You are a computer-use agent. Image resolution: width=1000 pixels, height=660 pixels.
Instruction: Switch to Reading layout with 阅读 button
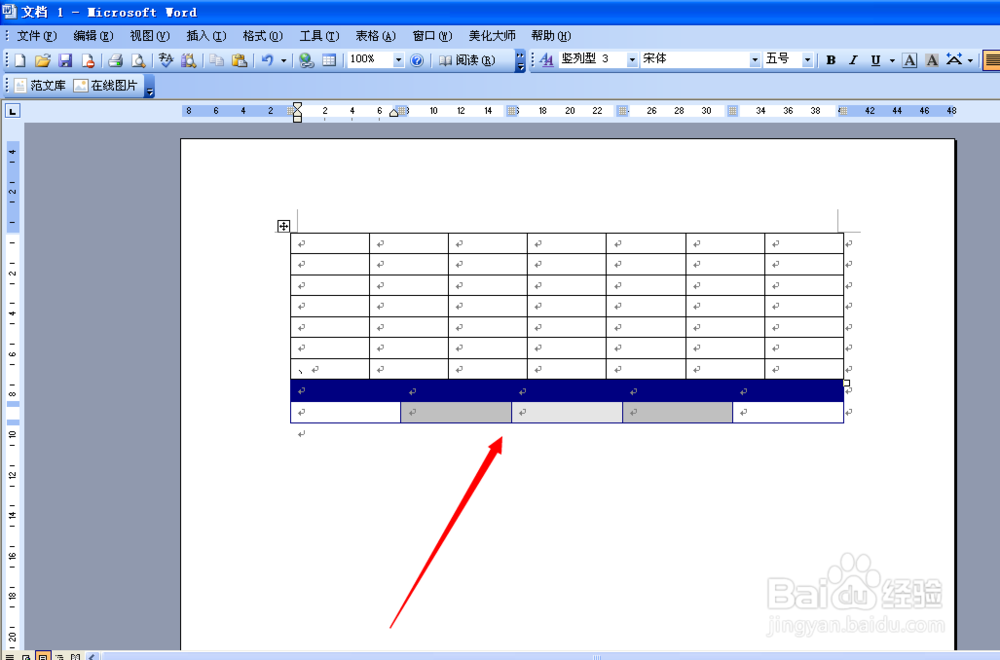467,61
